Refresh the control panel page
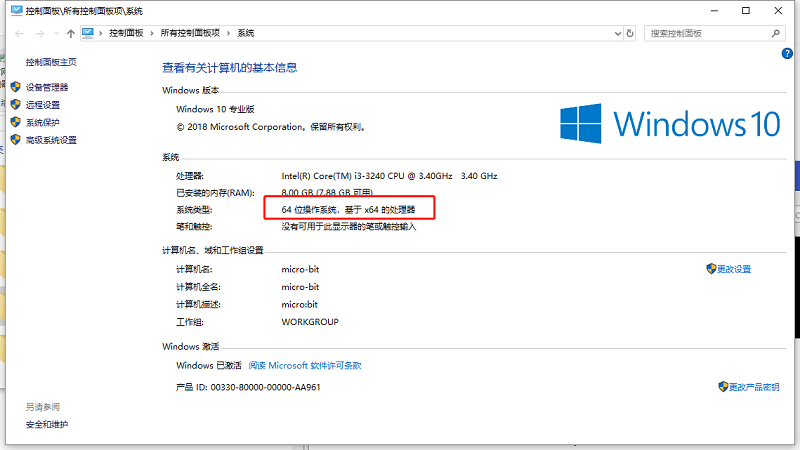Viewport: 800px width, 450px height. [x=630, y=34]
